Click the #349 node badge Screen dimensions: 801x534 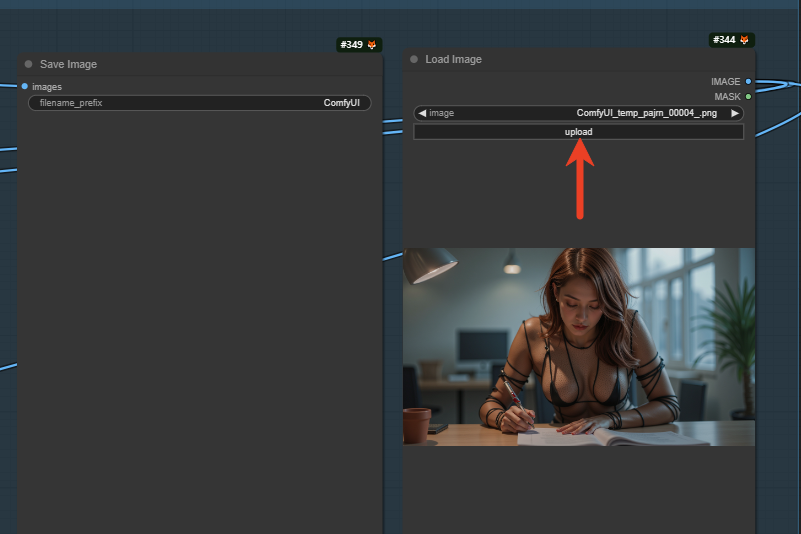click(x=359, y=44)
